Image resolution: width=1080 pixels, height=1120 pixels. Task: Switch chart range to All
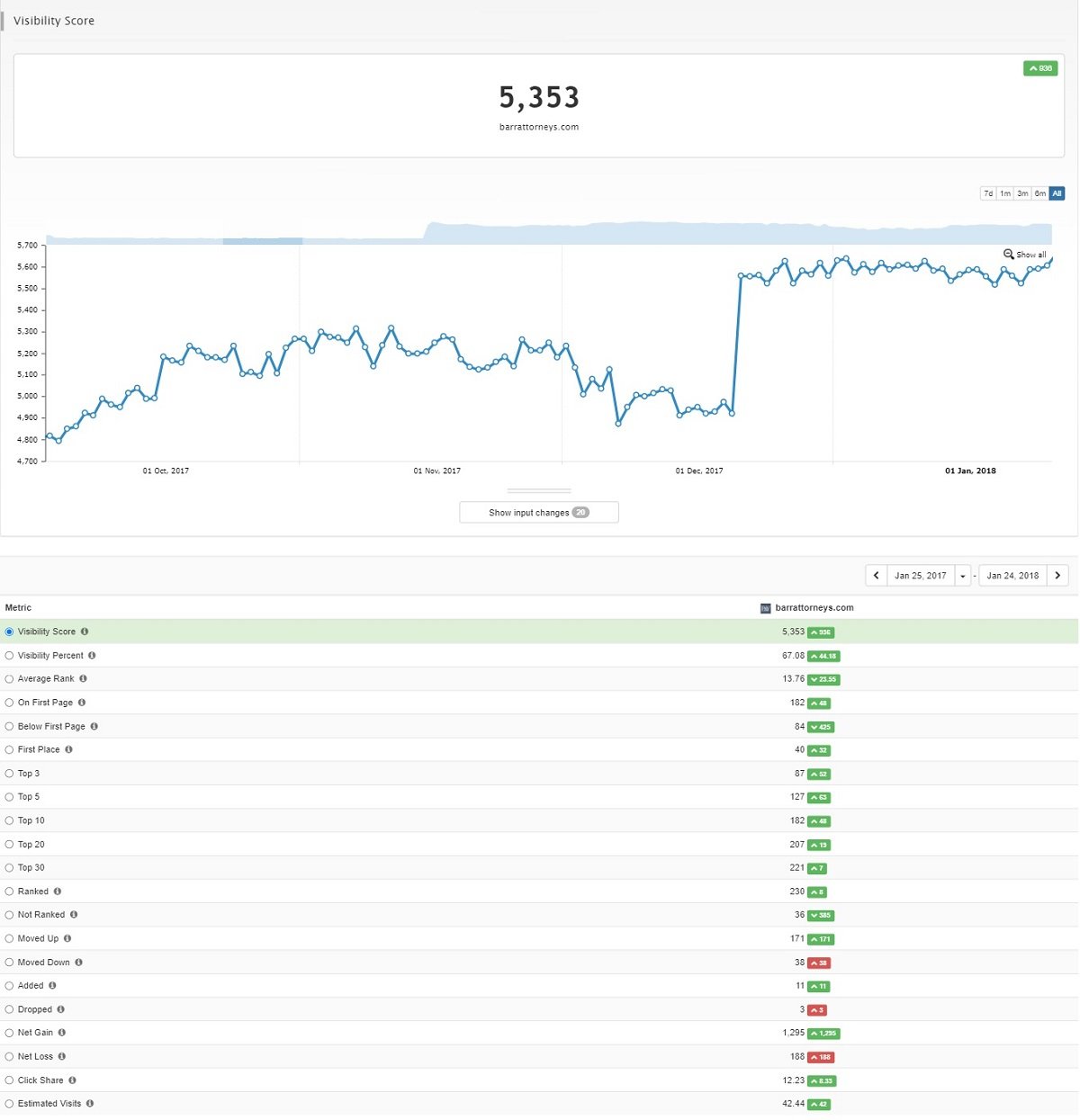pyautogui.click(x=1057, y=193)
